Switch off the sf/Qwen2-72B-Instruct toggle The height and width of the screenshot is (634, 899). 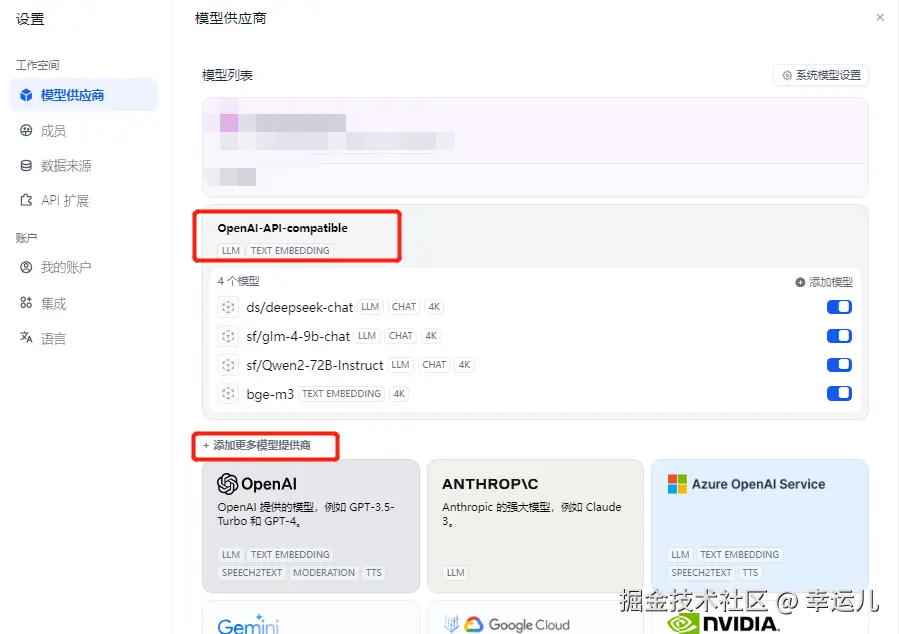pyautogui.click(x=839, y=365)
